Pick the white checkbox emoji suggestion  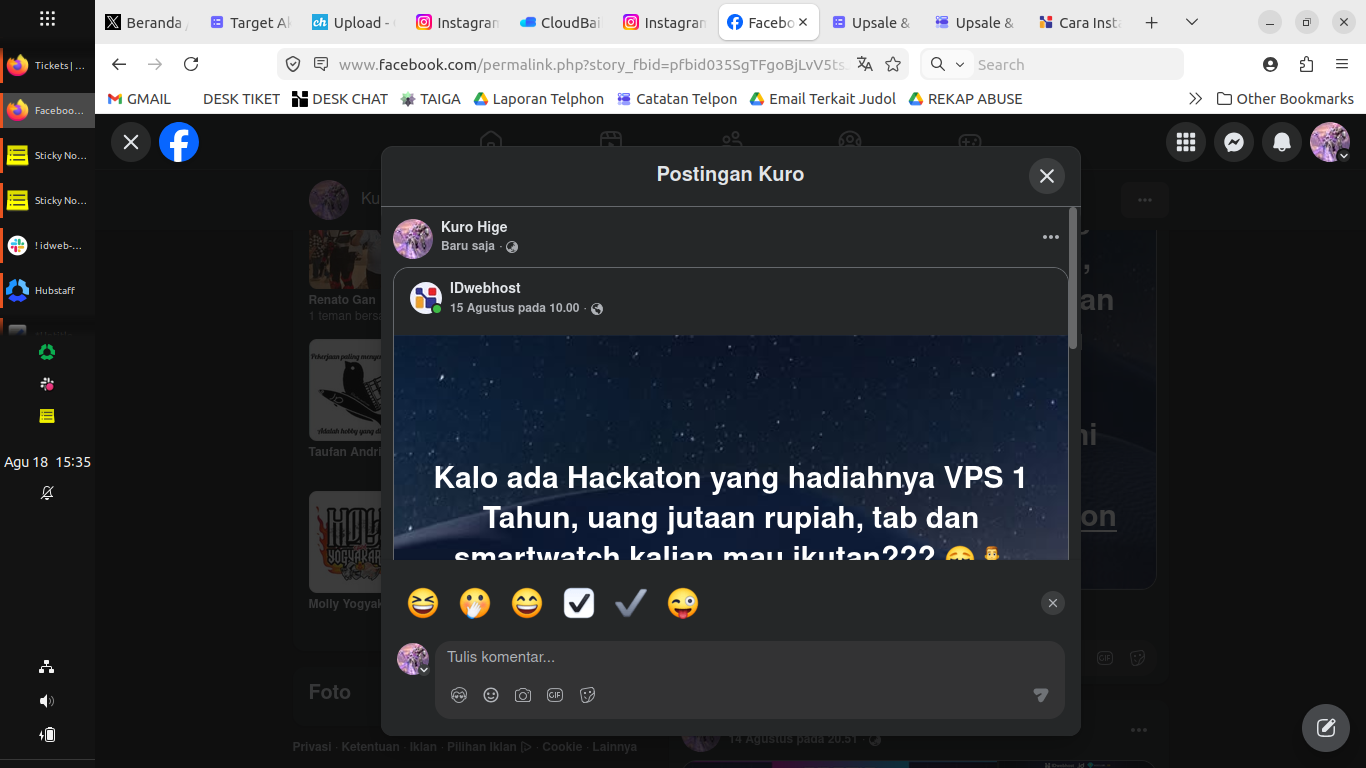pos(579,603)
